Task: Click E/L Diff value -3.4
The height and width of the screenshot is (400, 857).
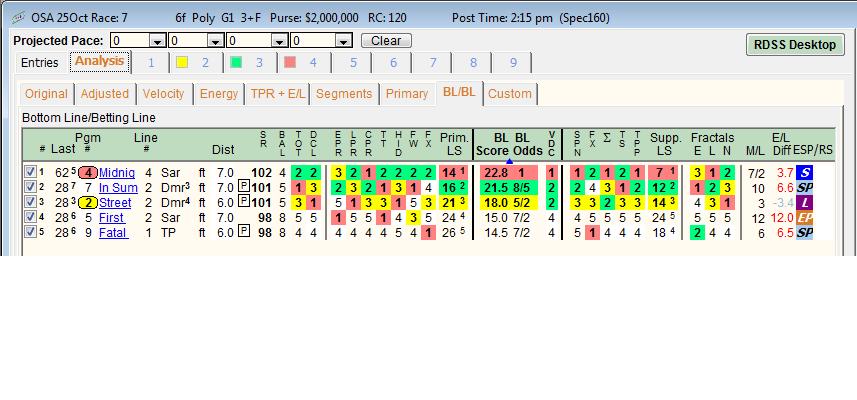Action: 781,203
